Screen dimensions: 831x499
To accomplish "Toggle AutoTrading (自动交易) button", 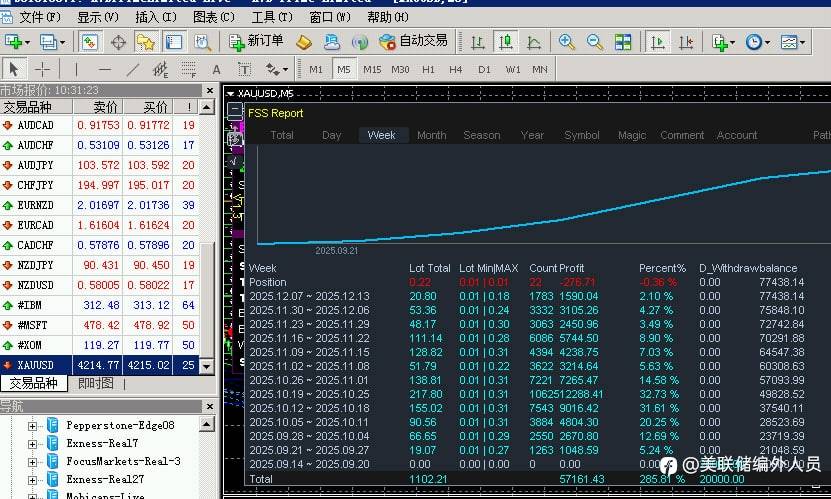I will coord(413,41).
